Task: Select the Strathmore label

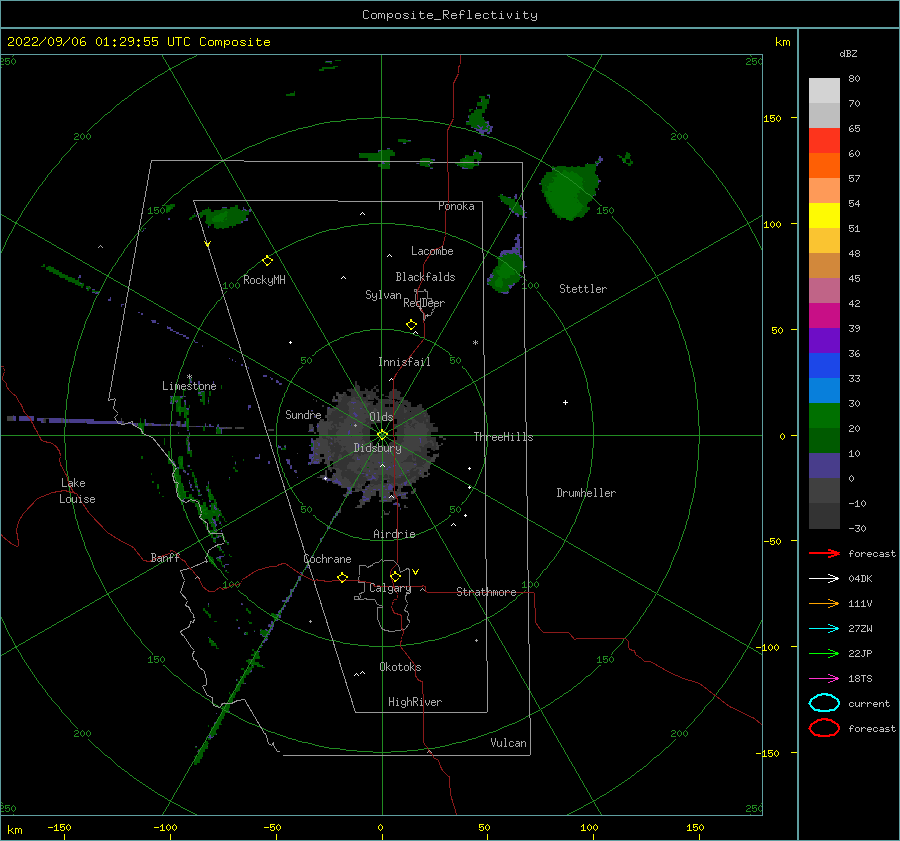Action: pos(486,592)
